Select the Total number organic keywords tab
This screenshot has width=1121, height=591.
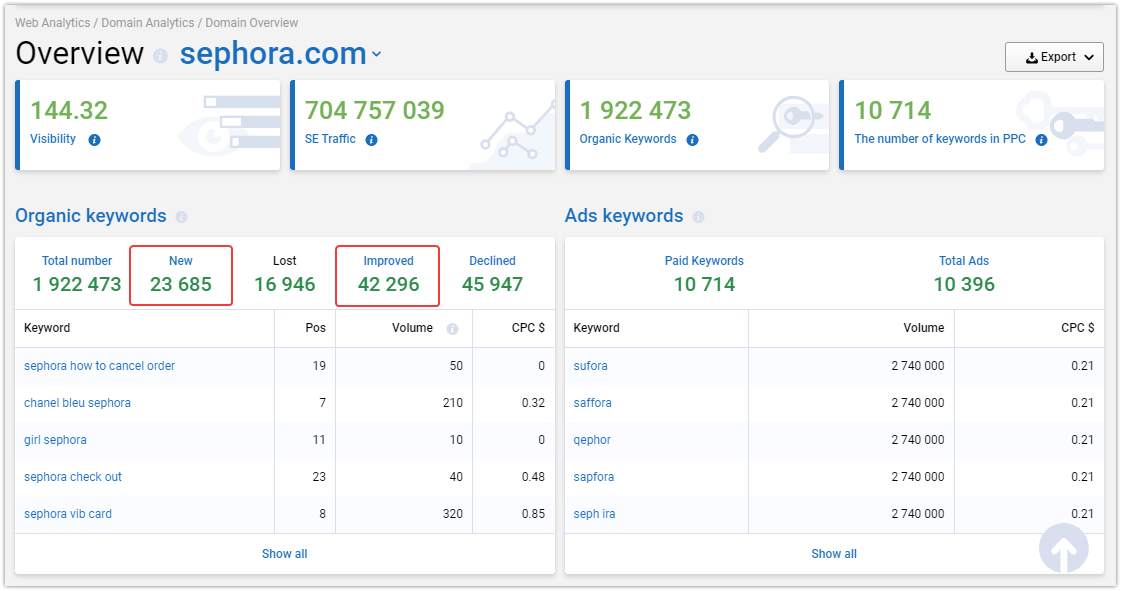(x=77, y=275)
